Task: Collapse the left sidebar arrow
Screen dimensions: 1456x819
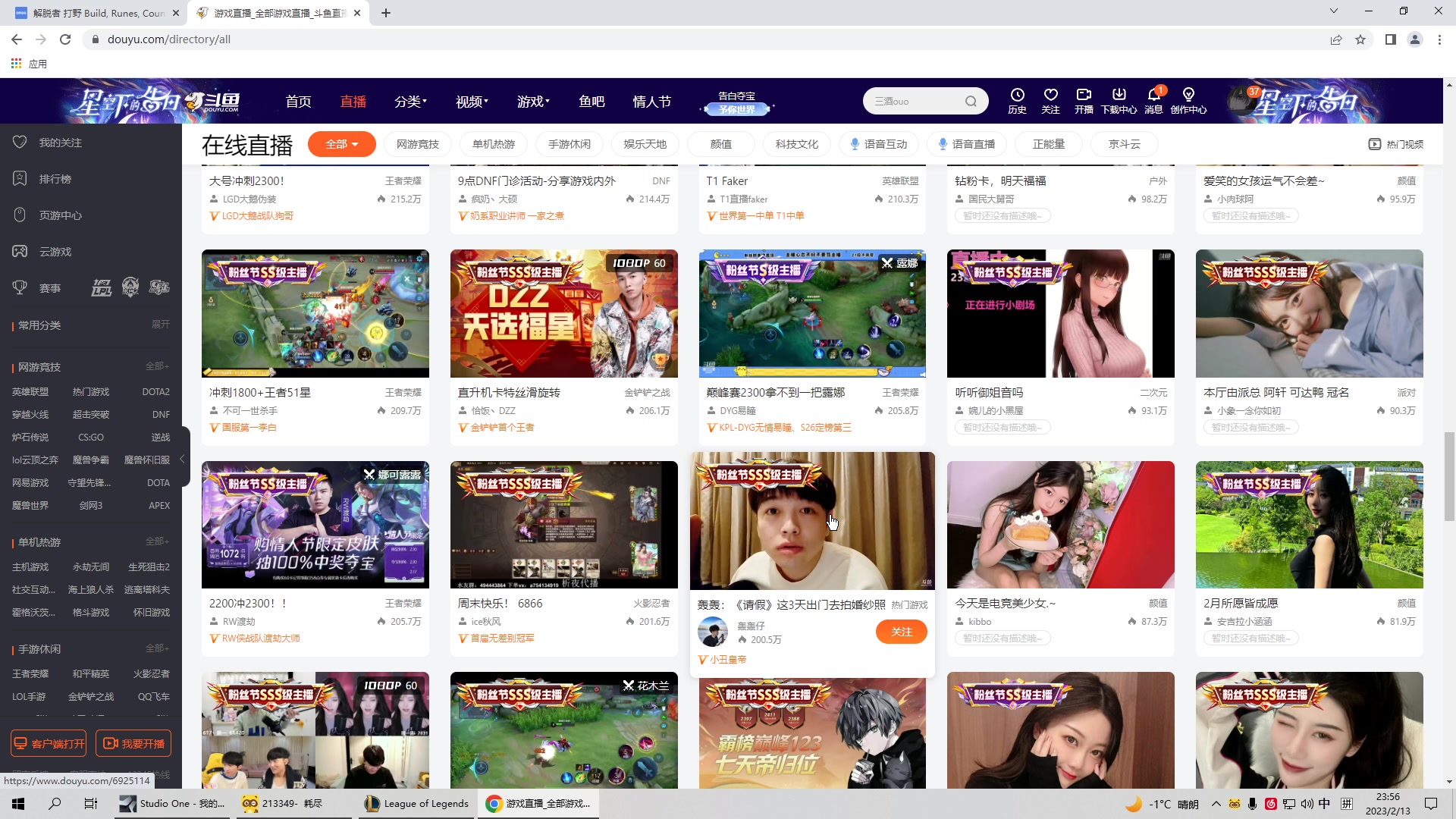Action: tap(183, 459)
